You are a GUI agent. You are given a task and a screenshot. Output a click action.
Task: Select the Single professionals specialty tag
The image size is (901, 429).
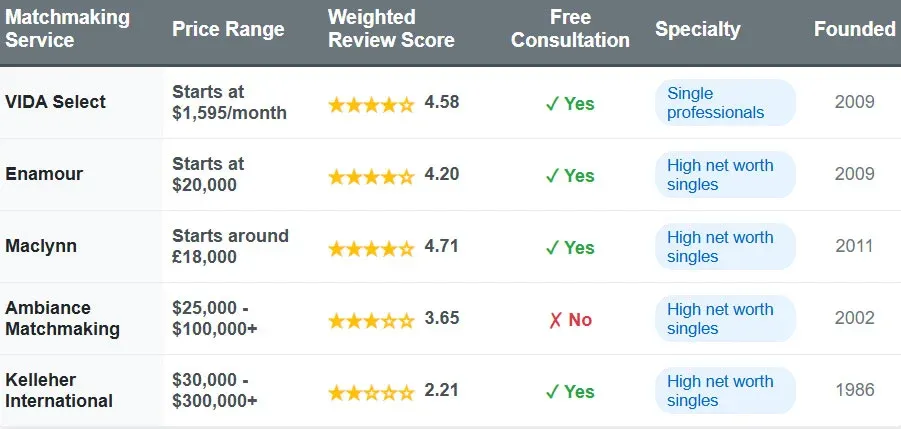725,103
